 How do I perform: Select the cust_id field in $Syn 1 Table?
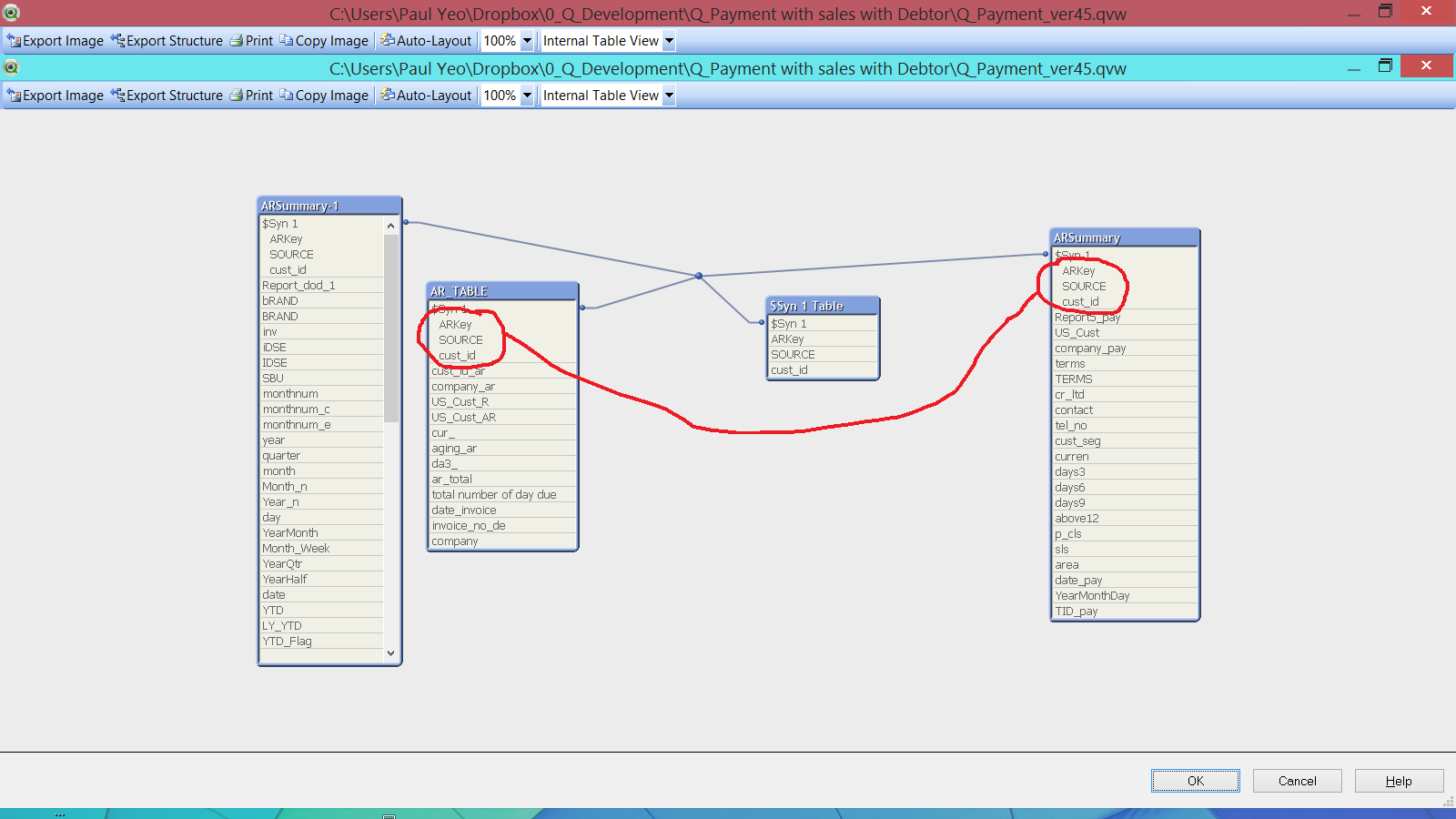(823, 369)
